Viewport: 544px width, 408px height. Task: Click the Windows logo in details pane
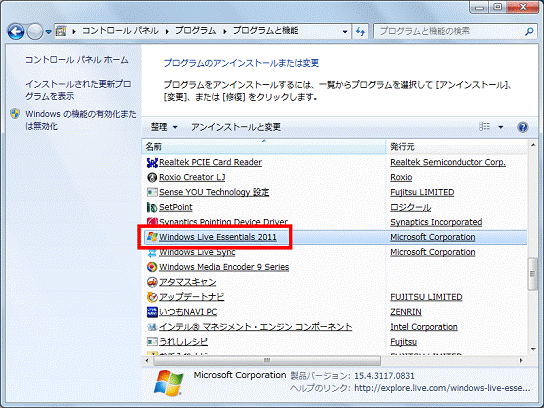click(x=169, y=383)
